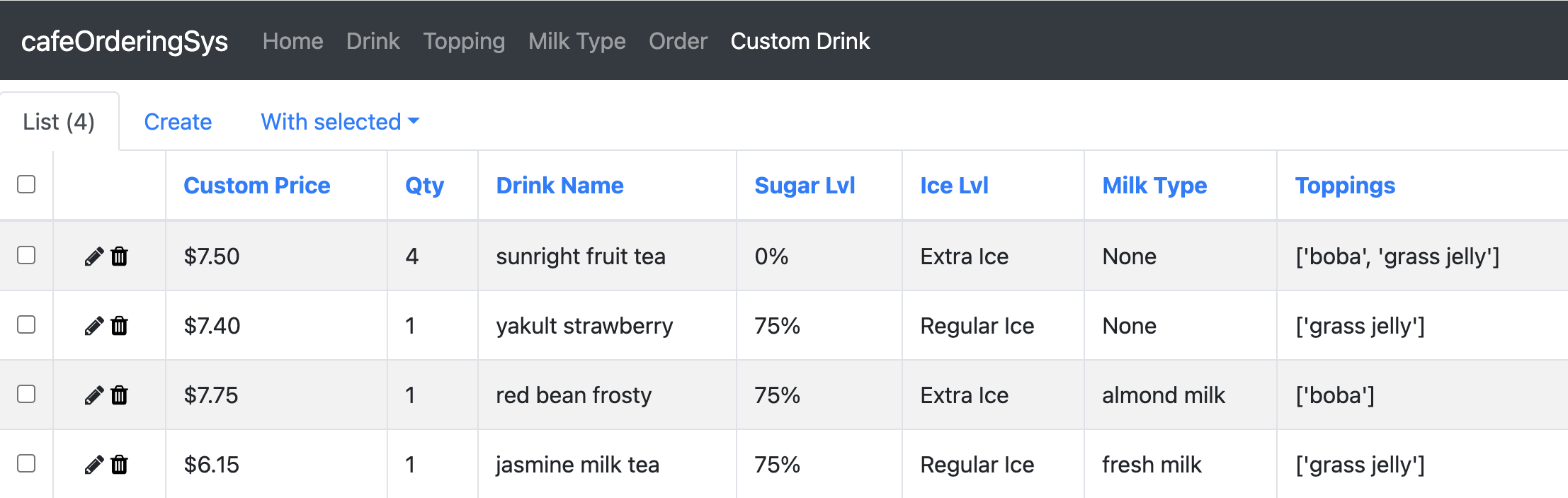Go to the Order menu item
1568x498 pixels.
coord(678,41)
